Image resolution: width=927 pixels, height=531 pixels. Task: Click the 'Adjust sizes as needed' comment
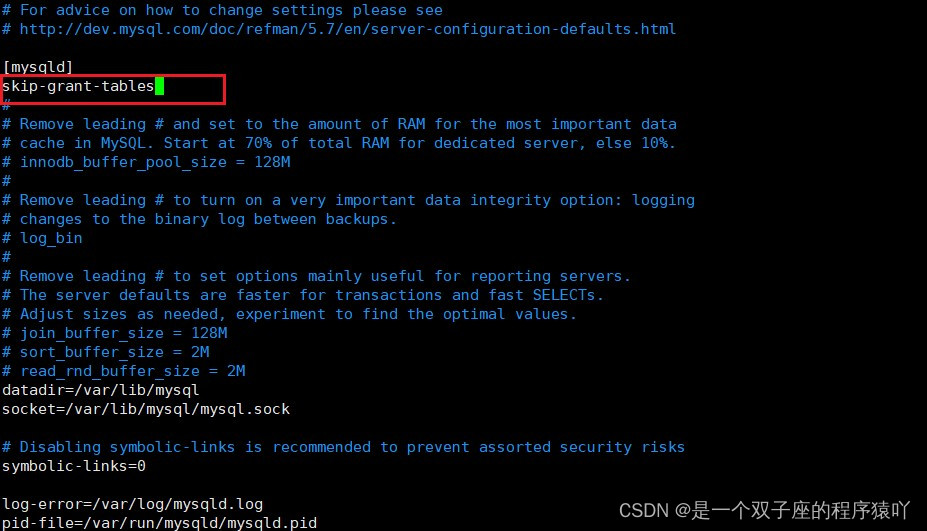click(289, 314)
